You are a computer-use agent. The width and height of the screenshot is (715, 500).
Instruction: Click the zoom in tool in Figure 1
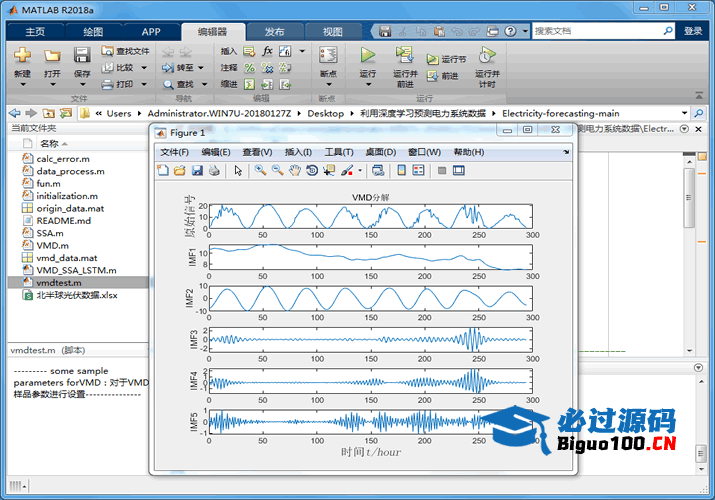coord(260,171)
